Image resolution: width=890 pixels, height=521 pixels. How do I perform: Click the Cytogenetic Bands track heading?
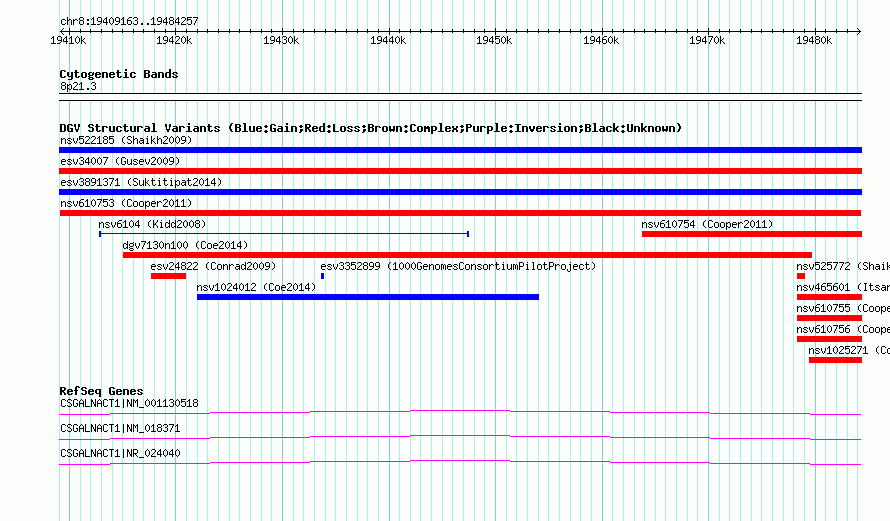click(119, 74)
